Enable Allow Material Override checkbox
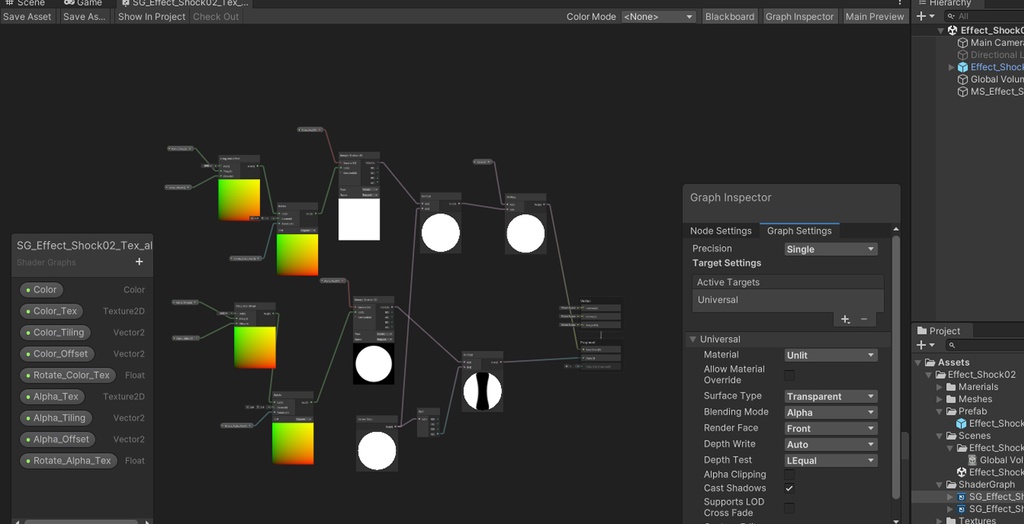 click(790, 375)
